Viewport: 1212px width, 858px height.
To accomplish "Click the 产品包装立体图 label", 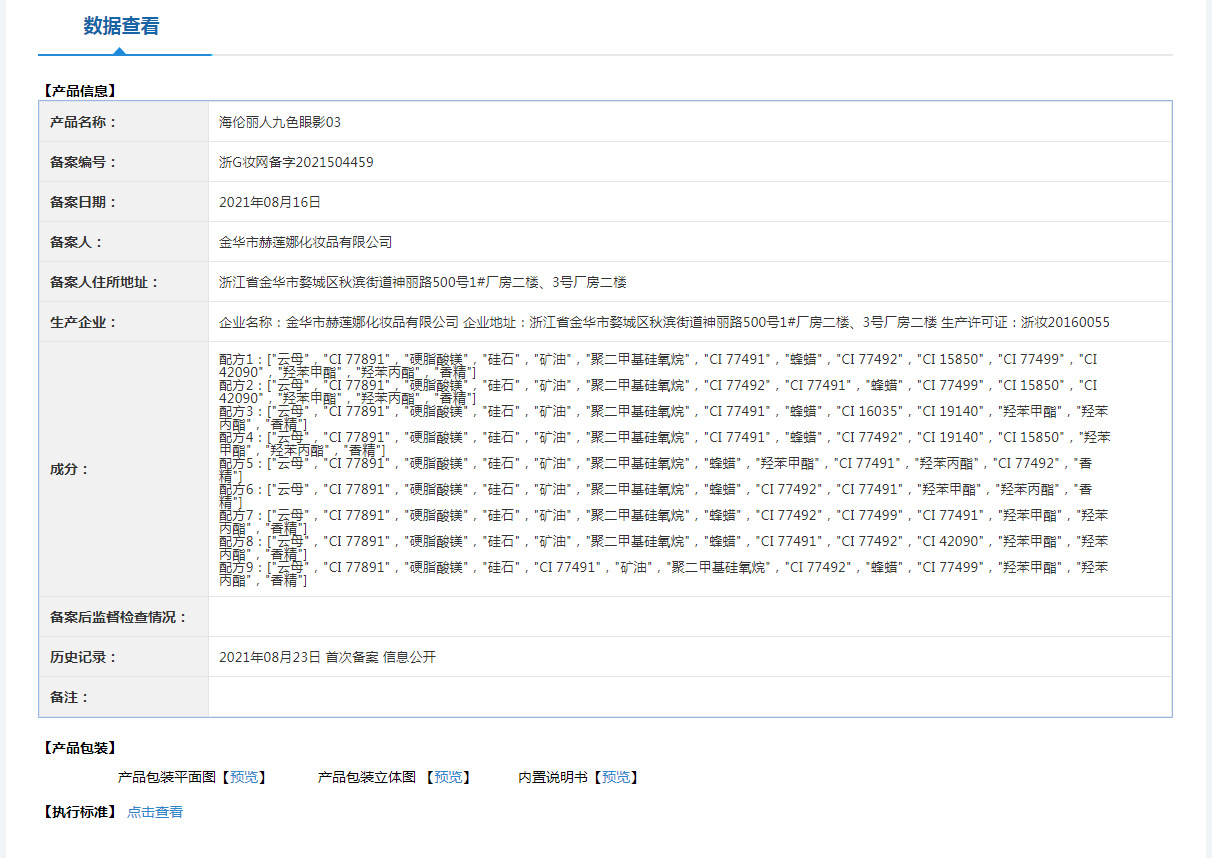I will (x=367, y=777).
